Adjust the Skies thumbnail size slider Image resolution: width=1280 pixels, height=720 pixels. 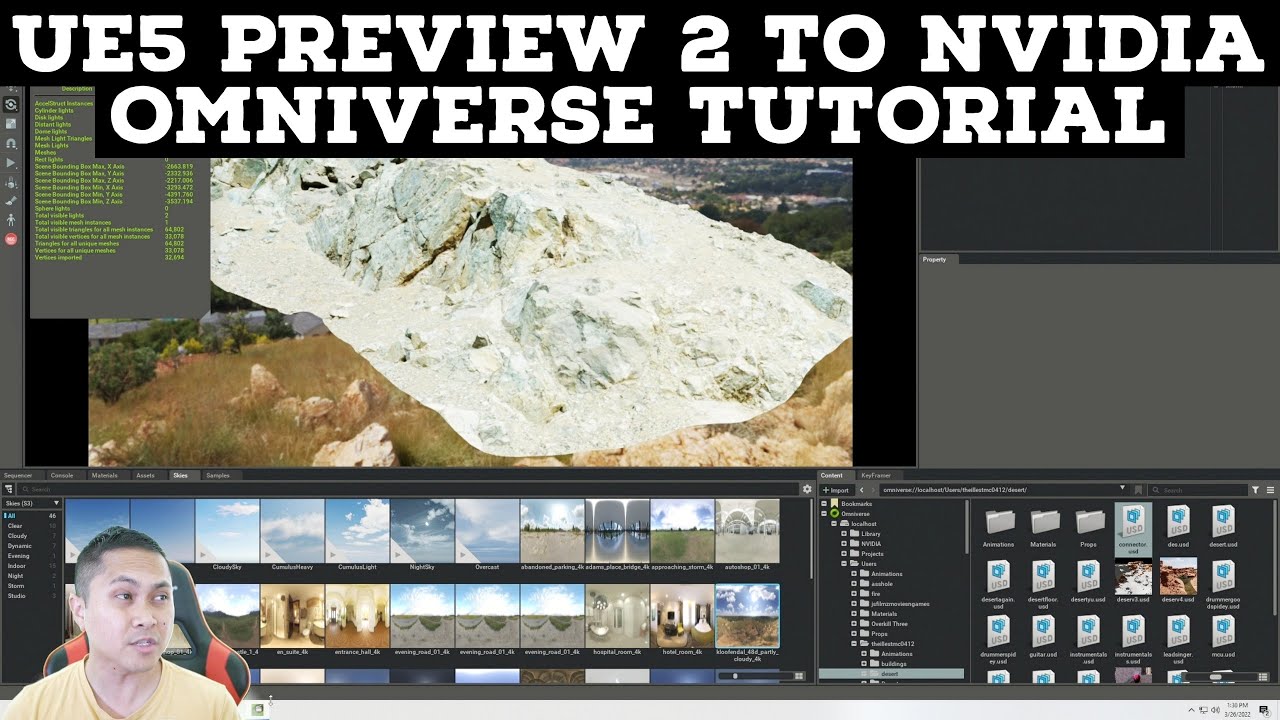point(755,676)
